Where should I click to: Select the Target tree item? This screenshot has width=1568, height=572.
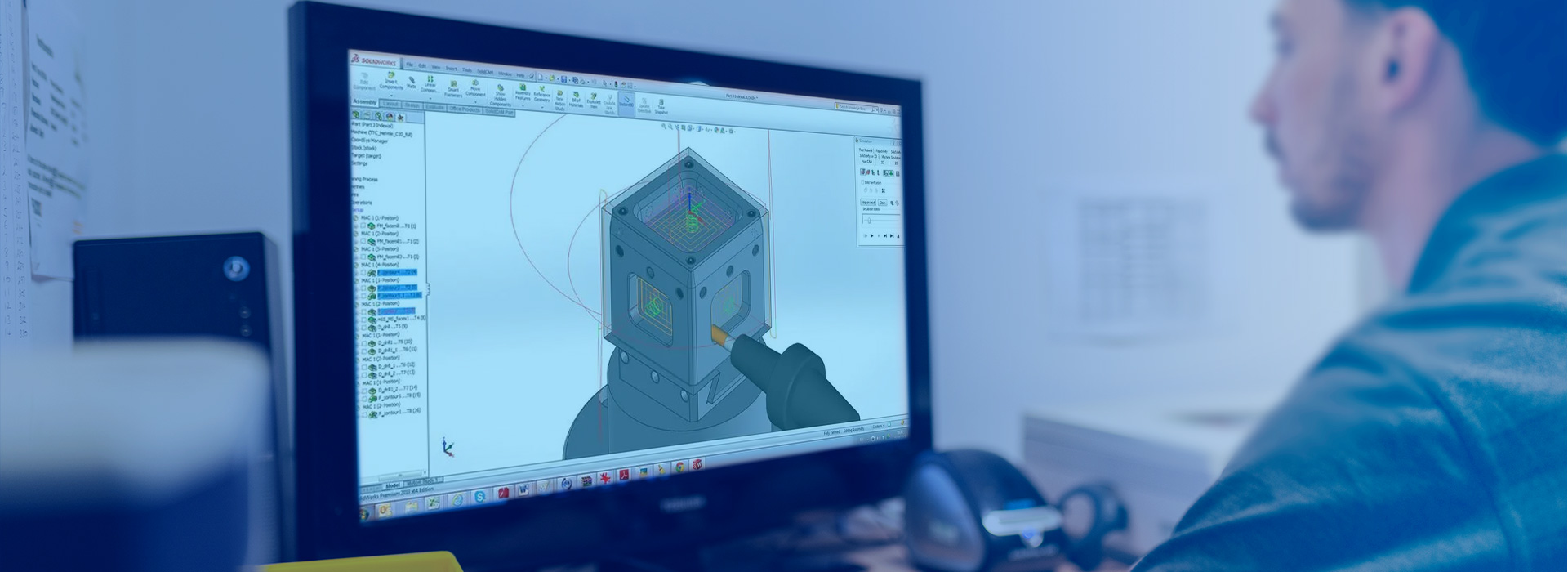point(366,155)
